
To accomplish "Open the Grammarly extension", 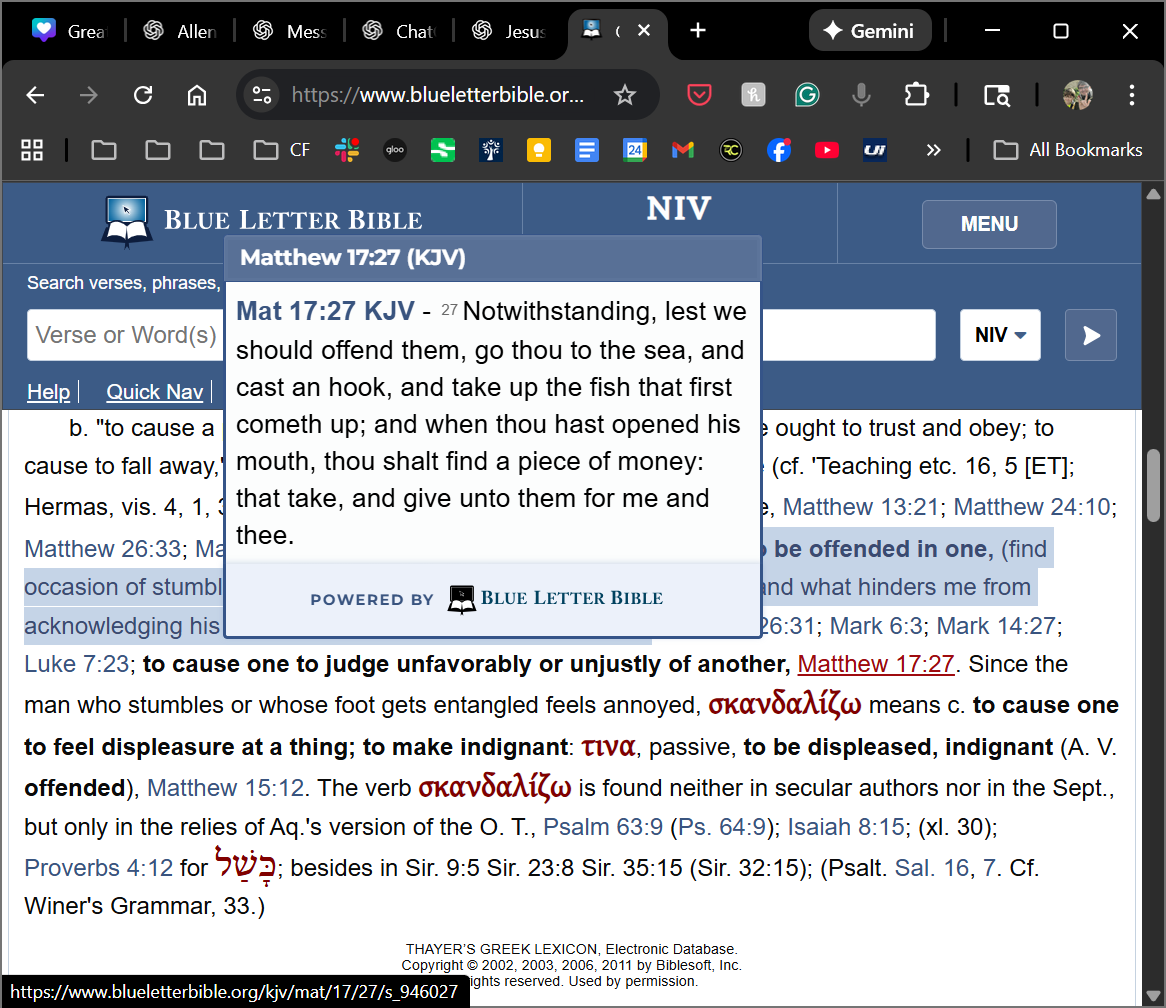I will pyautogui.click(x=807, y=95).
